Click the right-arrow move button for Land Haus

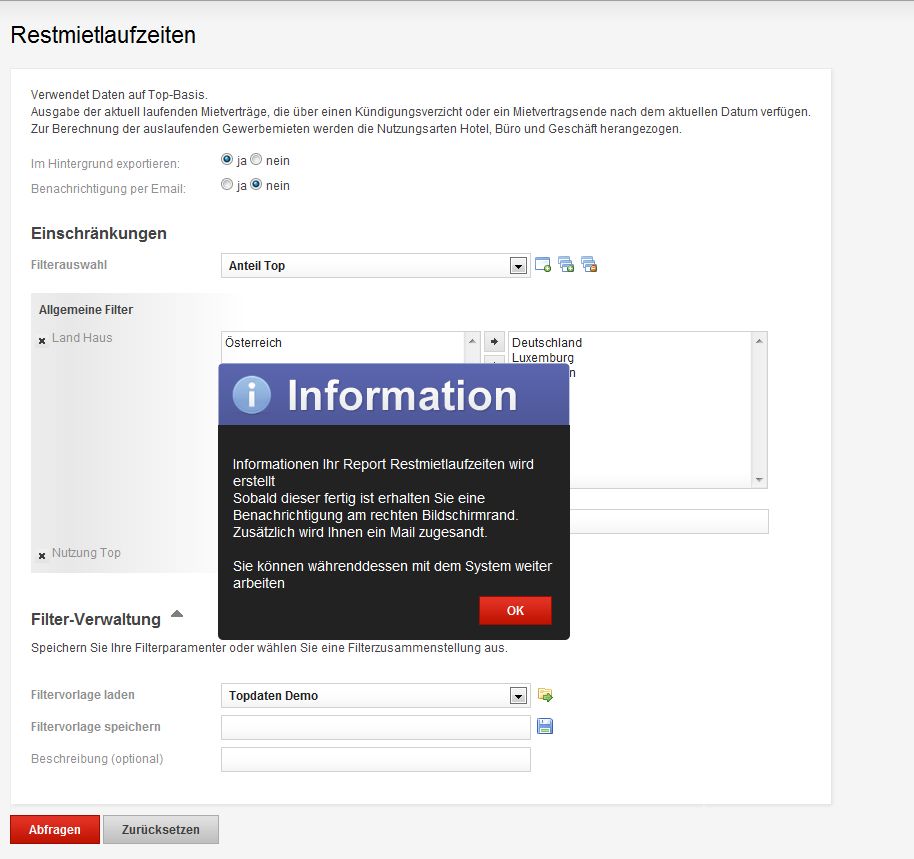[x=494, y=342]
